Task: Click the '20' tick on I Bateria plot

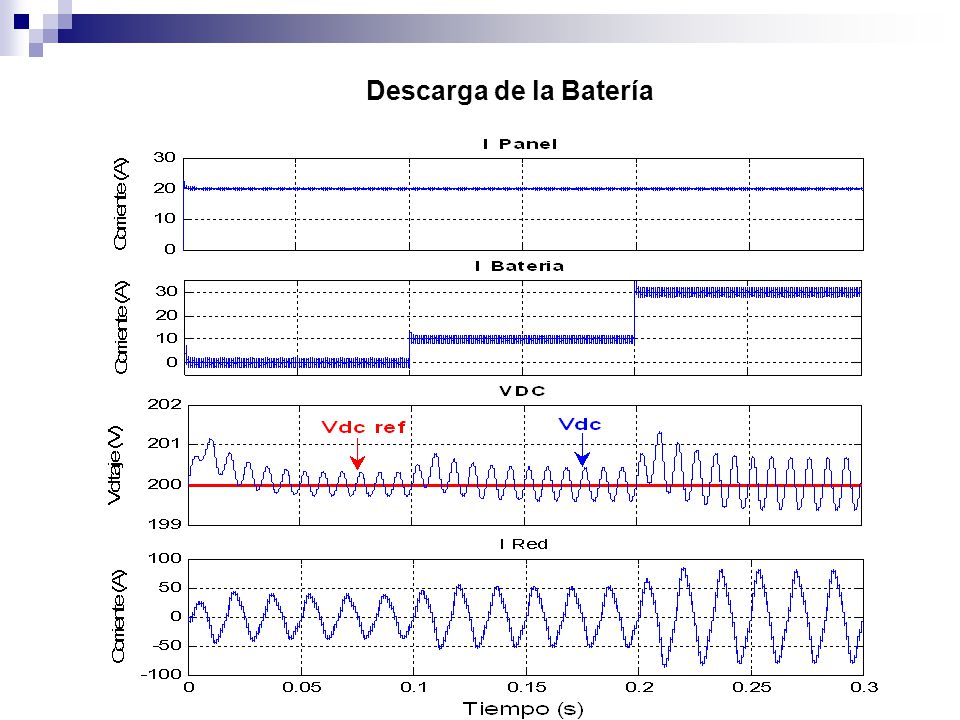Action: 166,315
